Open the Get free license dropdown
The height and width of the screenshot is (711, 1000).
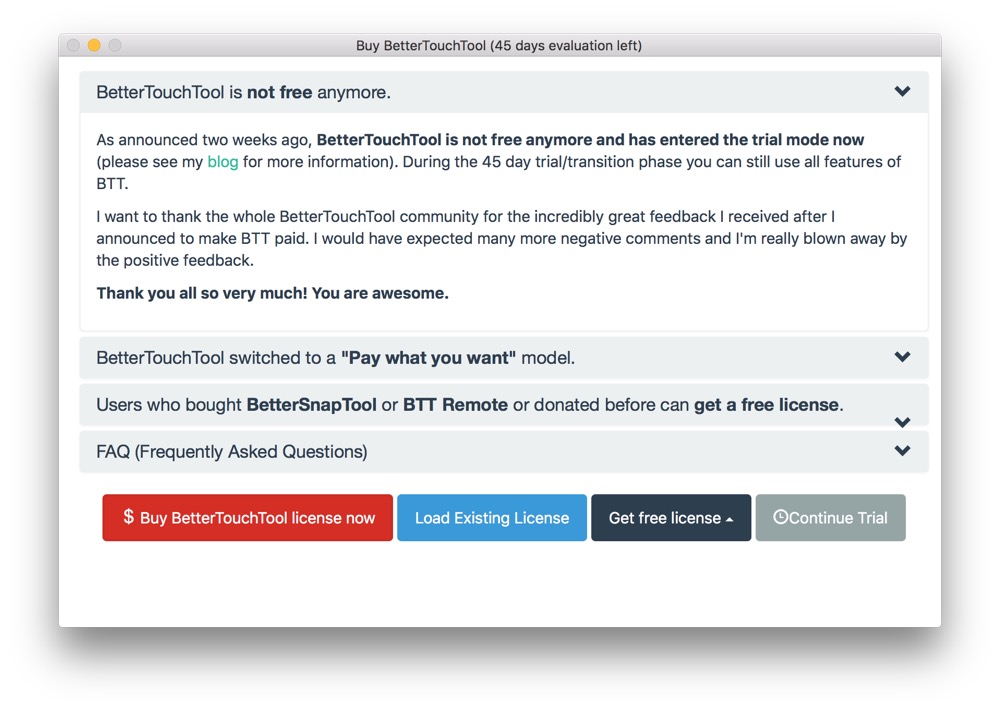[671, 518]
